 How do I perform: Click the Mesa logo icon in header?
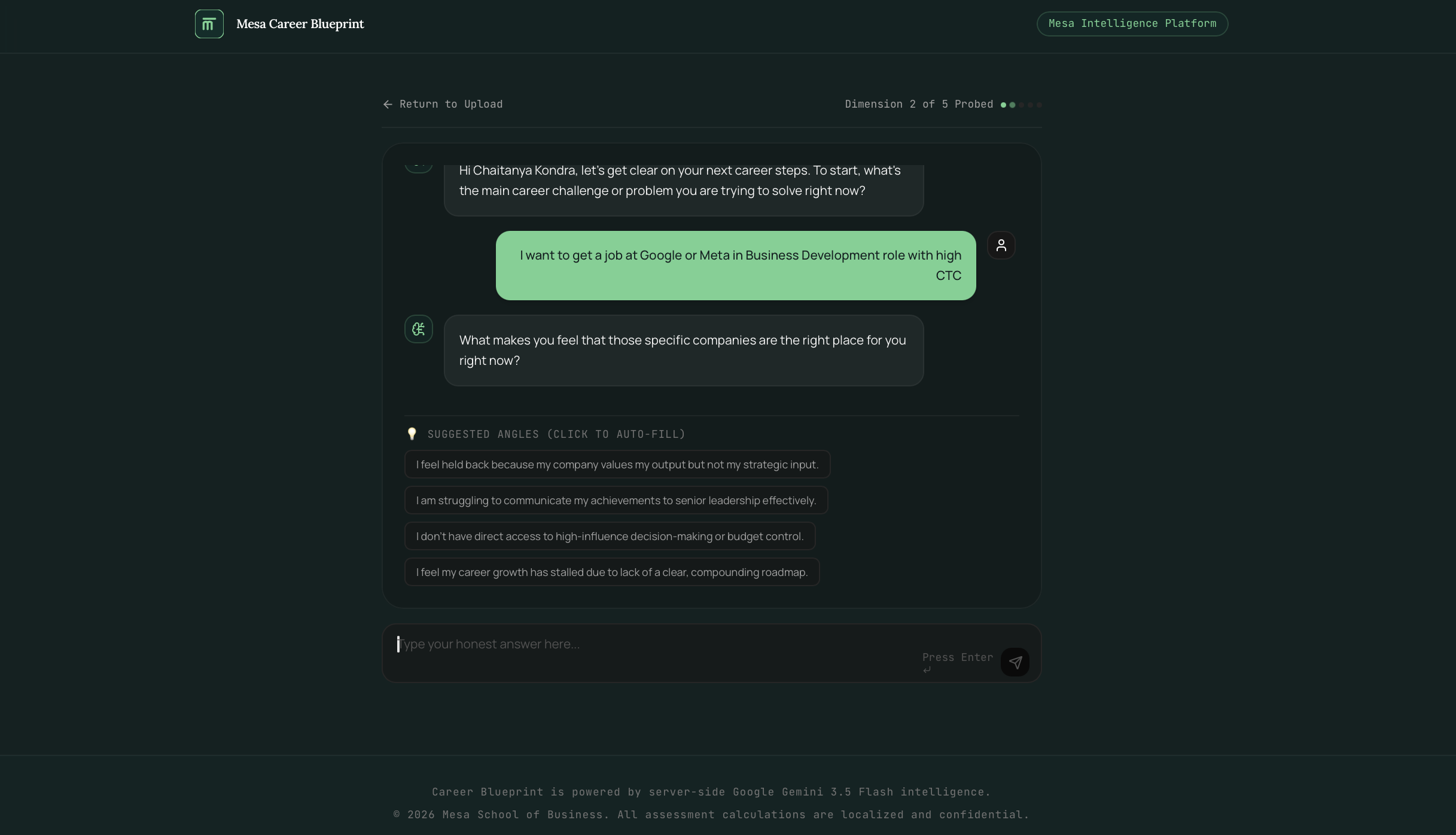[x=209, y=24]
